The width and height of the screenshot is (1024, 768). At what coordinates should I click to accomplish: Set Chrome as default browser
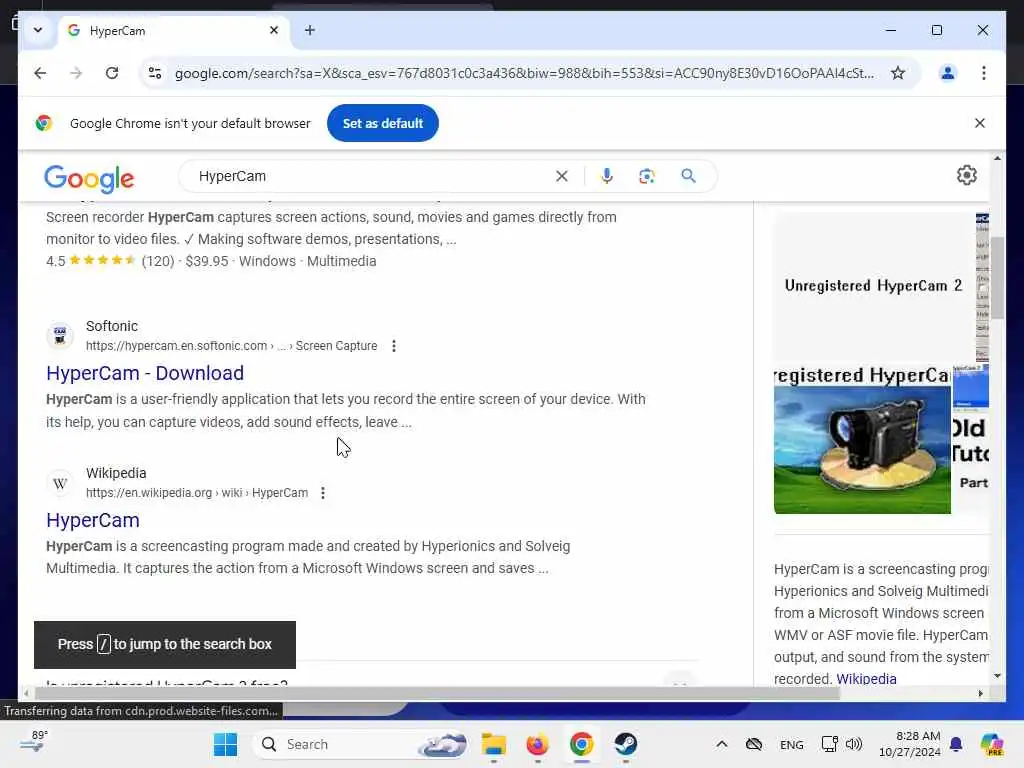[383, 123]
